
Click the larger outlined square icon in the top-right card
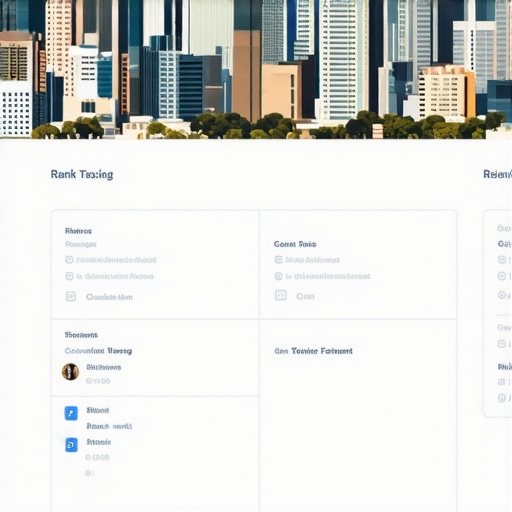point(281,295)
